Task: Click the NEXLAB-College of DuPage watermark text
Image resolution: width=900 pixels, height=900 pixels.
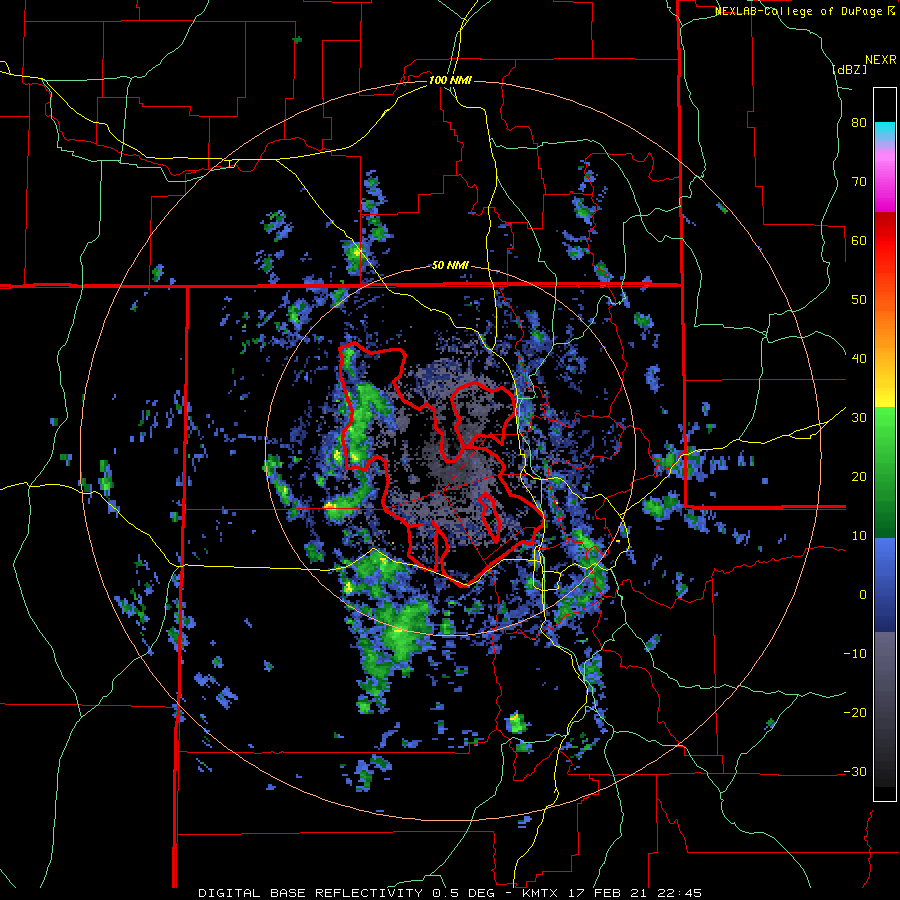Action: click(x=799, y=11)
